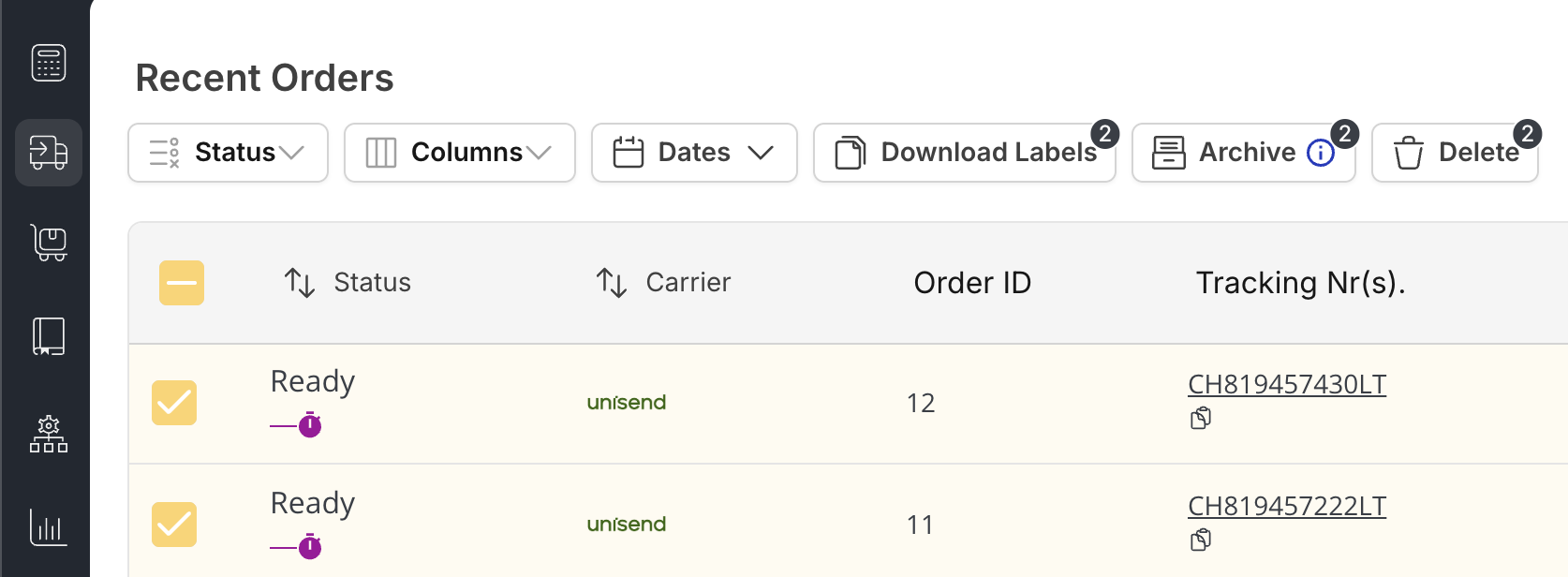This screenshot has height=577, width=1568.
Task: Click the Delete button
Action: (1455, 153)
